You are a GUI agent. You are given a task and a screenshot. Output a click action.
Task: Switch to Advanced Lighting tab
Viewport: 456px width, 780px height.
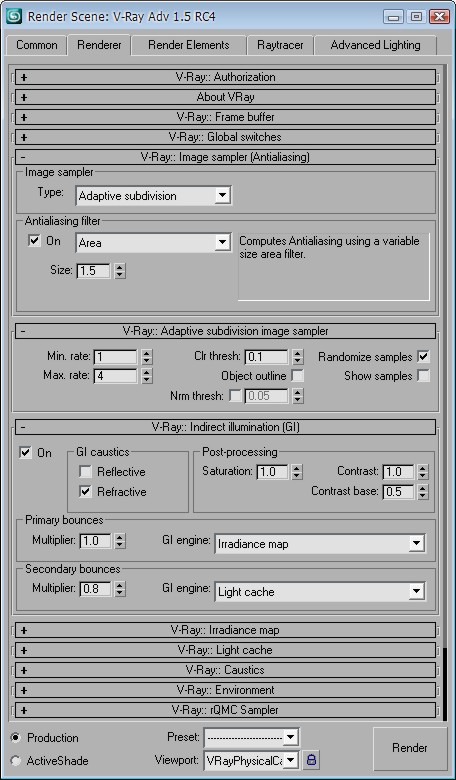click(375, 45)
